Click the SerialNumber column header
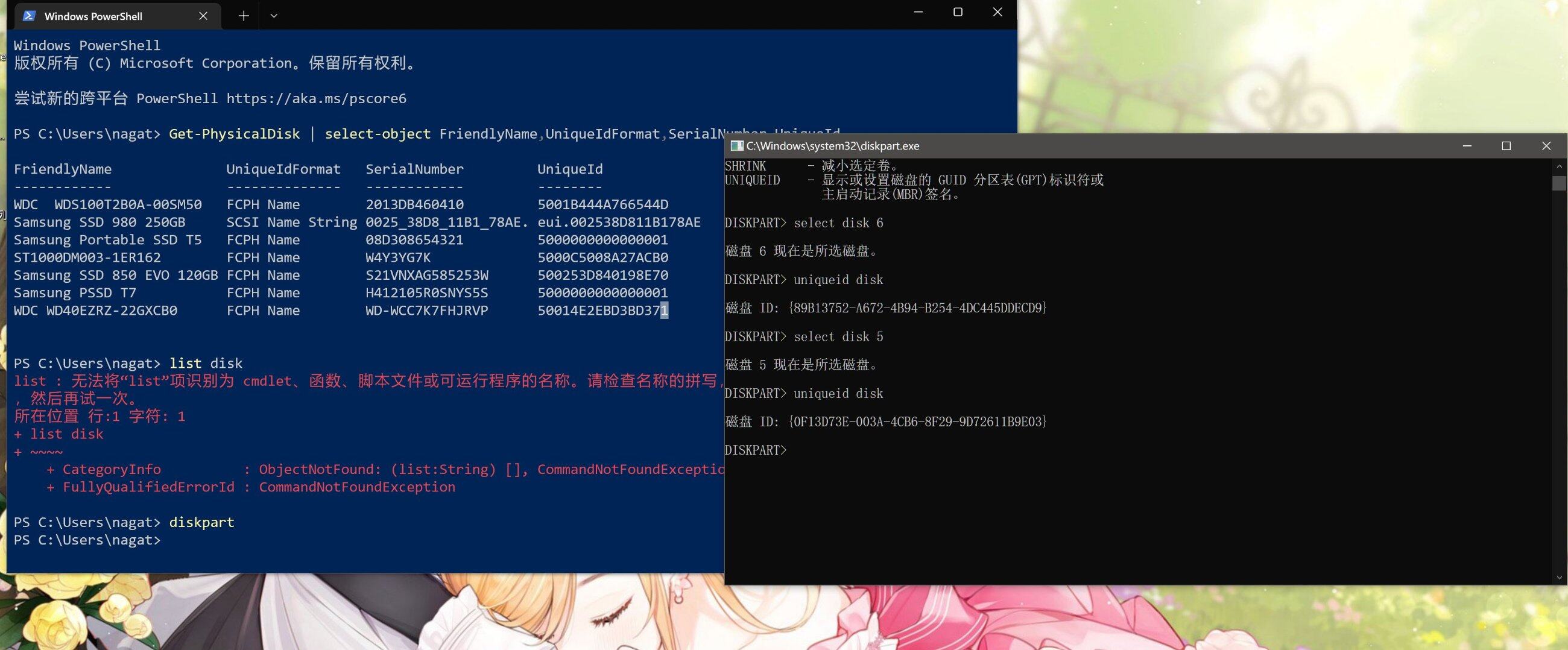This screenshot has width=1568, height=650. (x=414, y=169)
